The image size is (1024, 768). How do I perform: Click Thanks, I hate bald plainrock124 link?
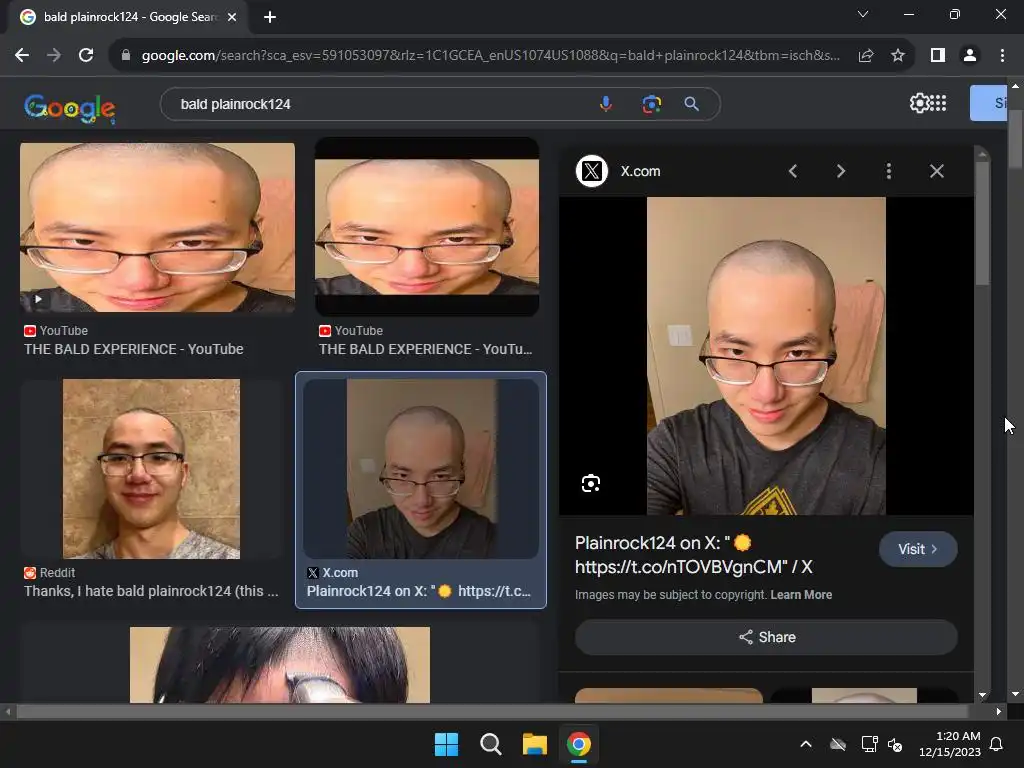click(152, 591)
